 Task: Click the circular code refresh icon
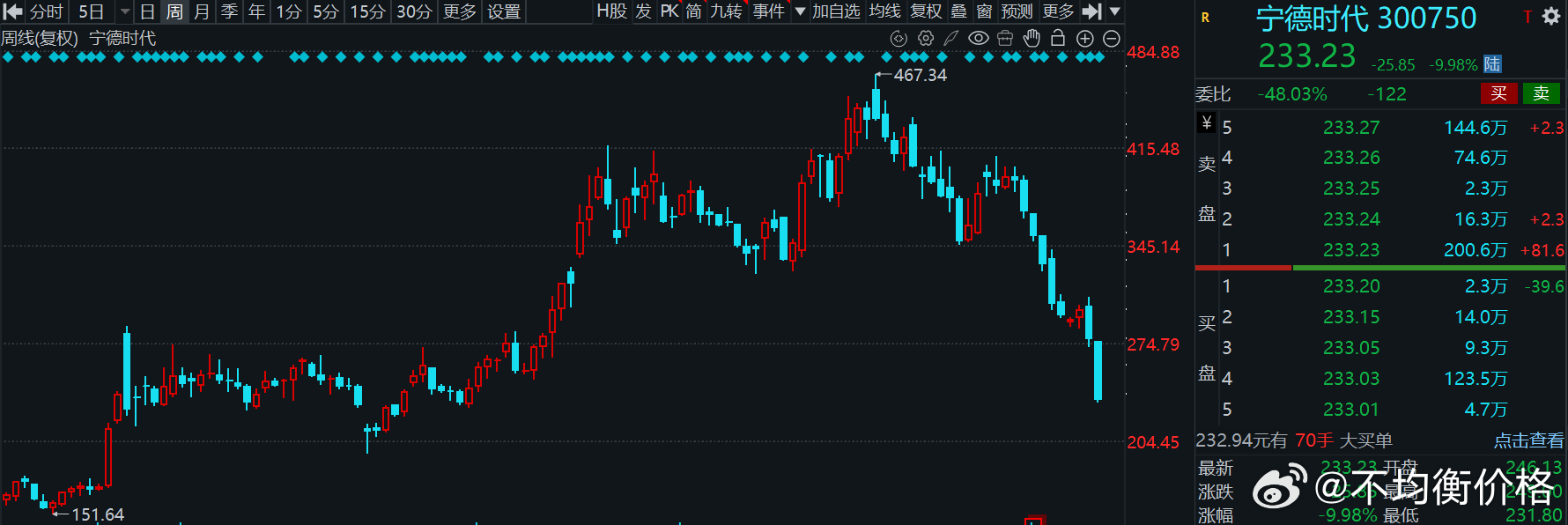click(899, 38)
